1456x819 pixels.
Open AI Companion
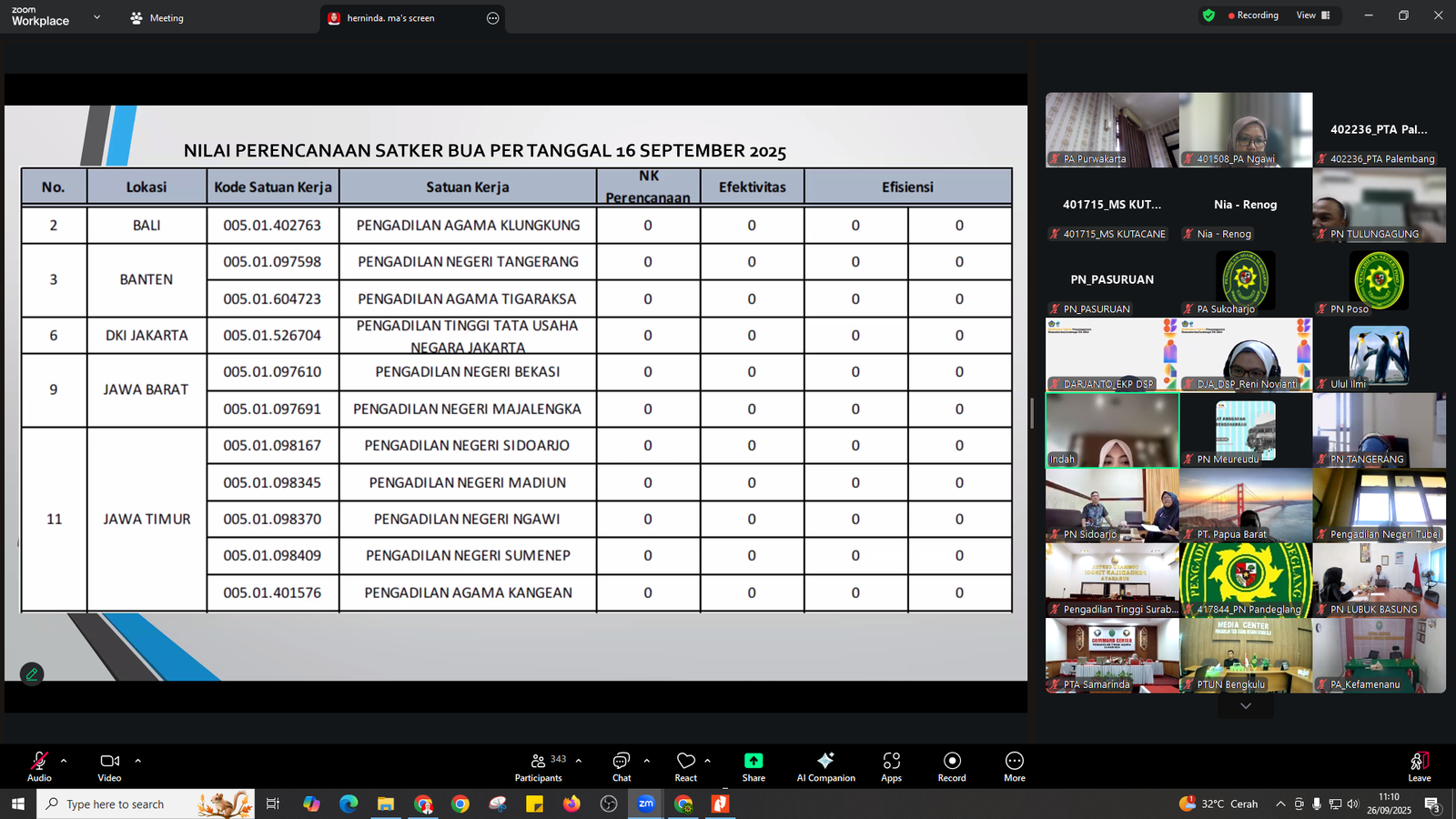825,765
